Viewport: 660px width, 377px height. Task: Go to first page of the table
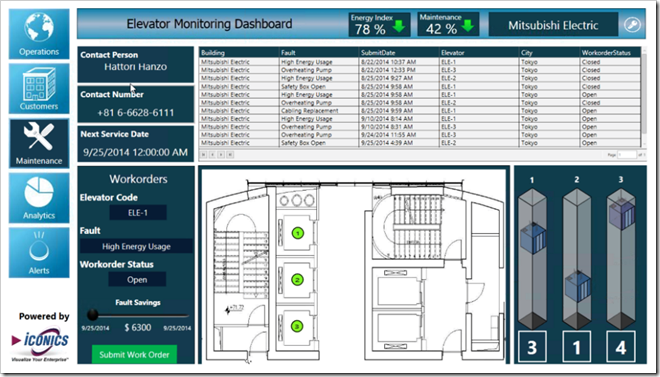pyautogui.click(x=204, y=154)
